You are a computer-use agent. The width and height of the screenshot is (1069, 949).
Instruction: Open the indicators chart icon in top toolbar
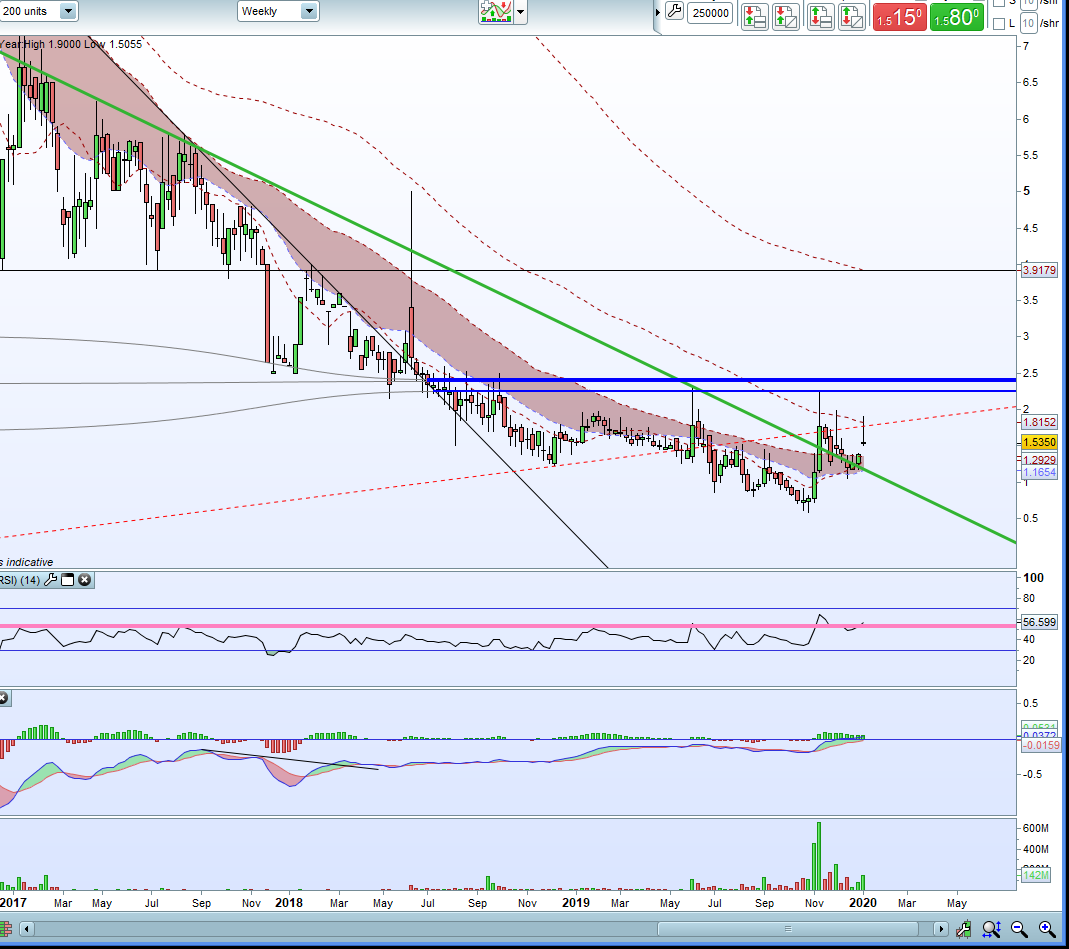[x=496, y=12]
